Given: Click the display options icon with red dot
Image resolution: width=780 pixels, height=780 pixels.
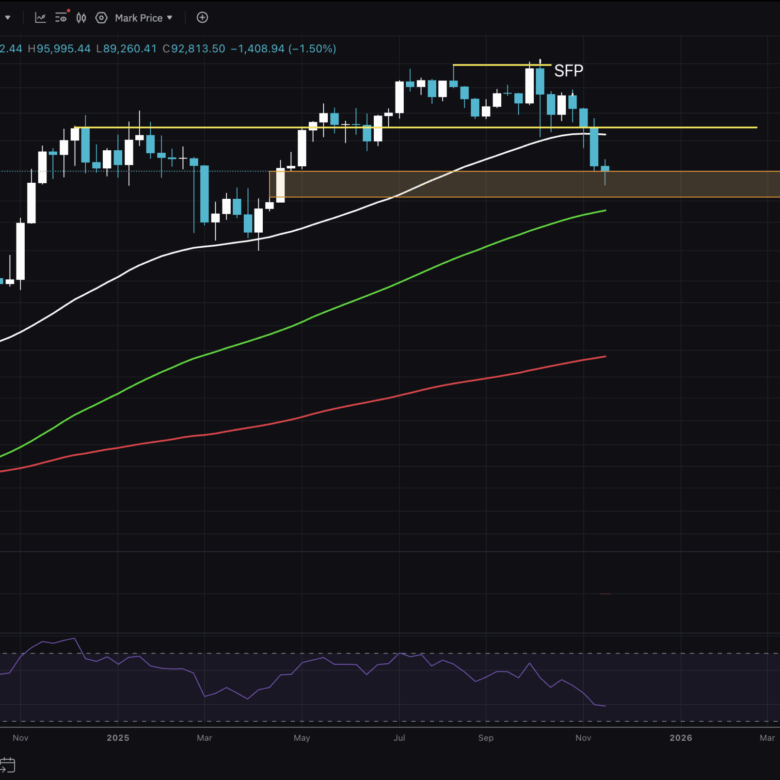Looking at the screenshot, I should coord(60,18).
